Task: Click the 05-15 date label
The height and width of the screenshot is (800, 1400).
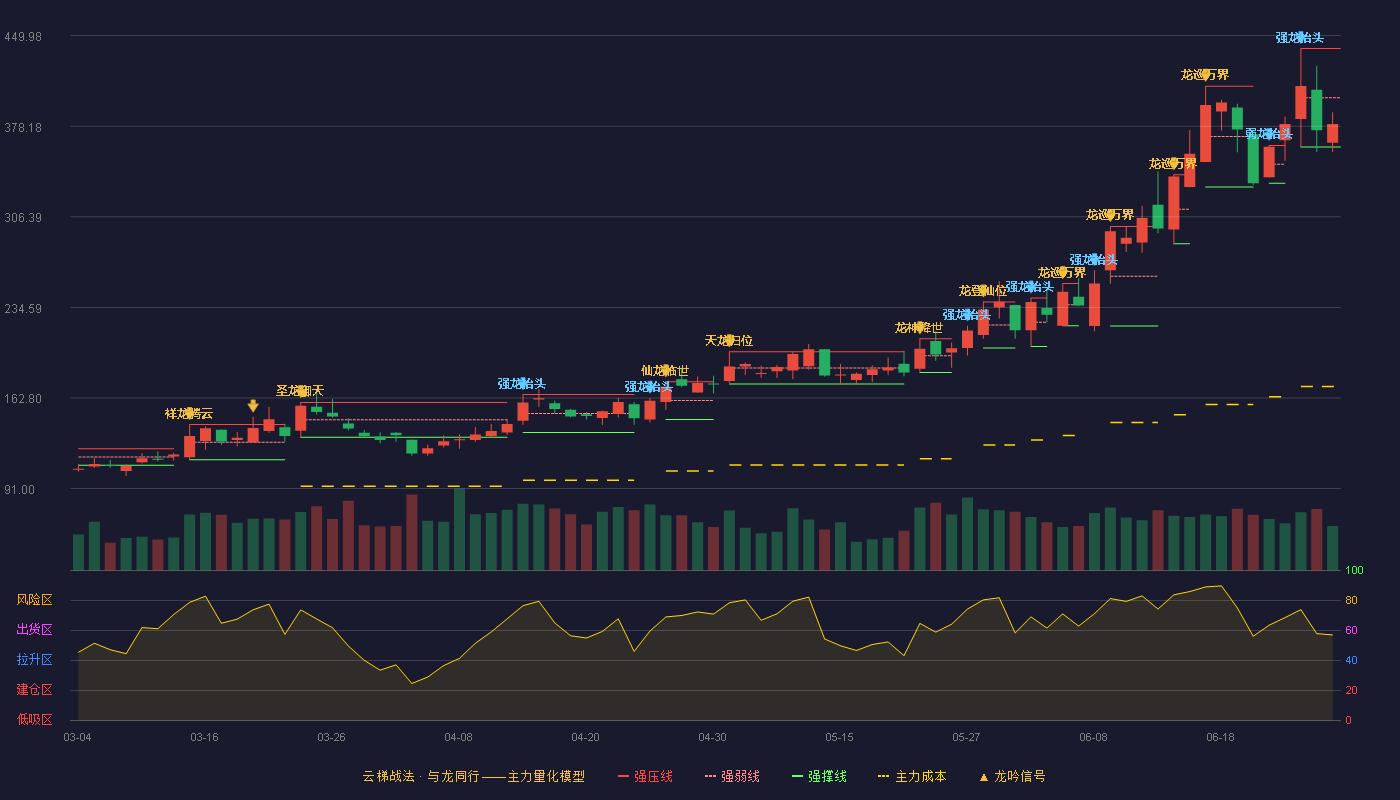Action: [x=839, y=737]
